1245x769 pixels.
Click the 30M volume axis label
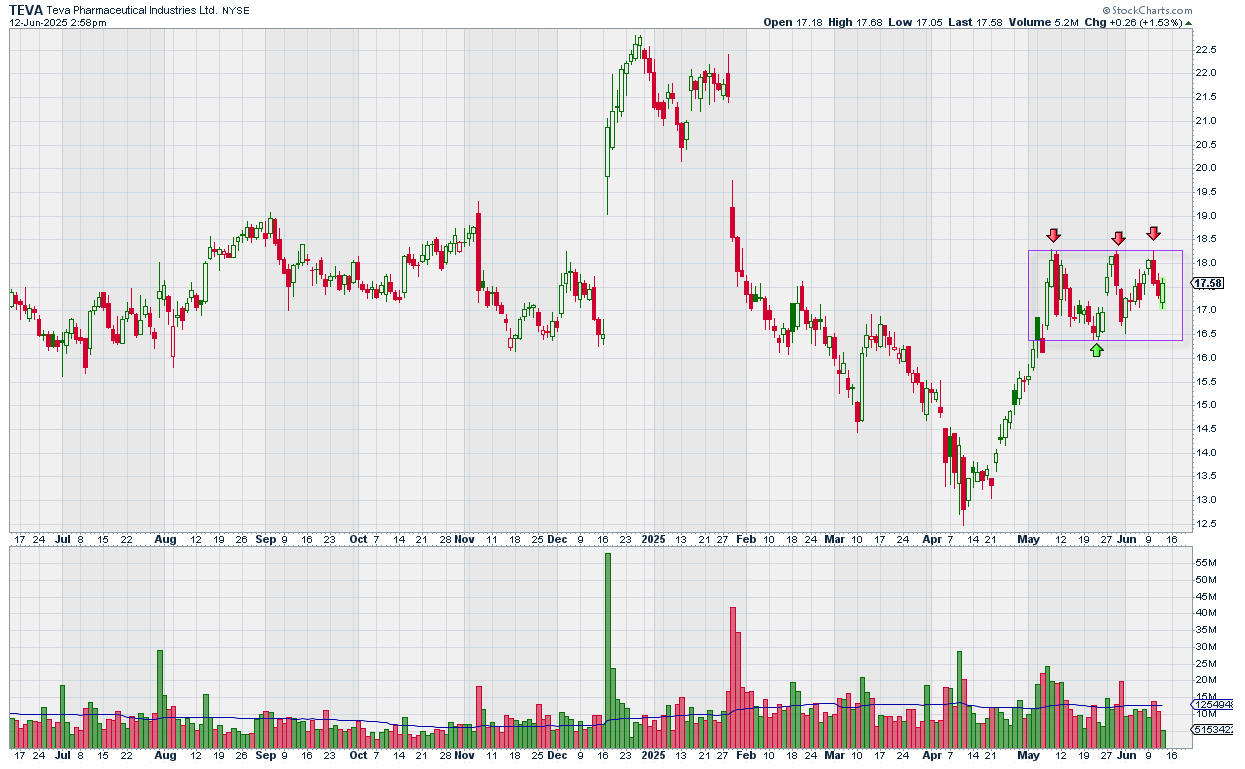tap(1205, 647)
